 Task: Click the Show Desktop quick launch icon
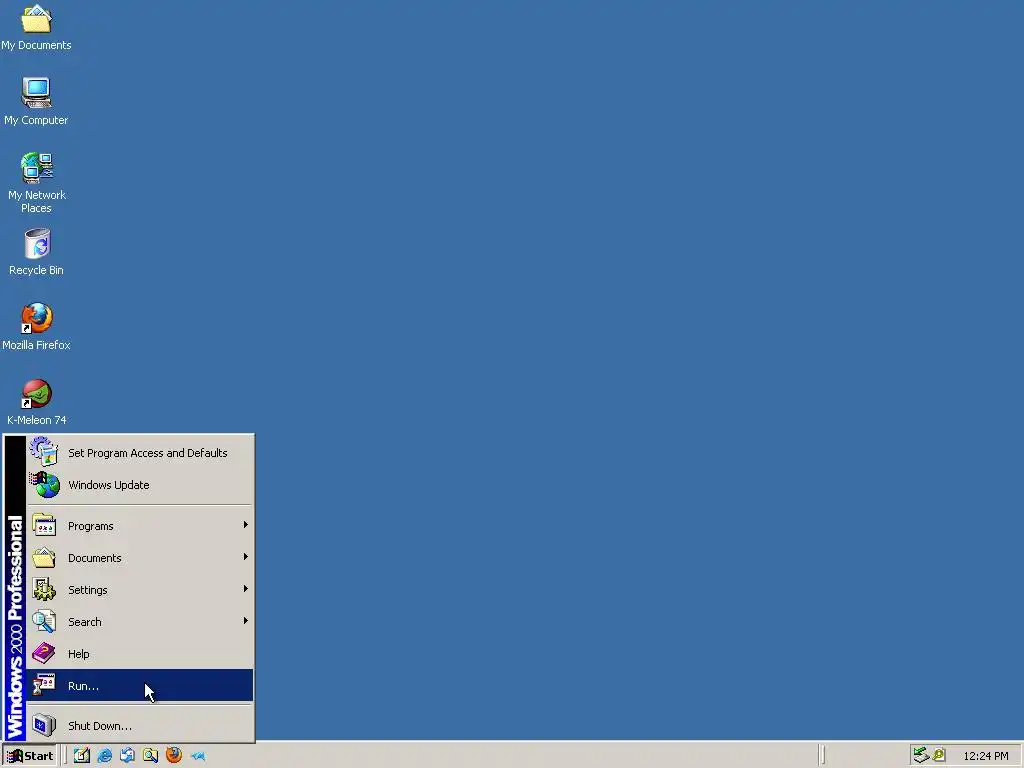coord(82,756)
